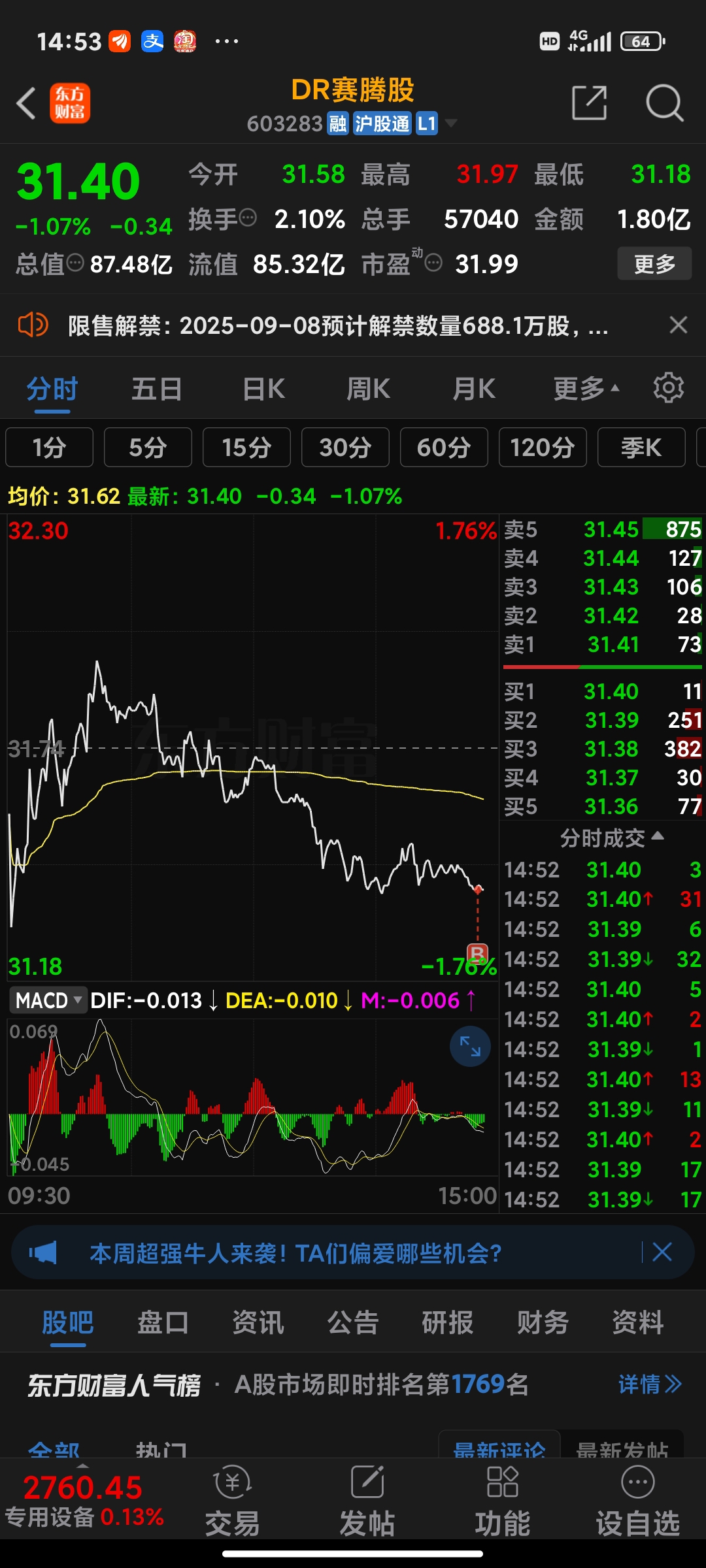Switch to the 股吧 tab
The height and width of the screenshot is (1568, 706).
tap(68, 1322)
